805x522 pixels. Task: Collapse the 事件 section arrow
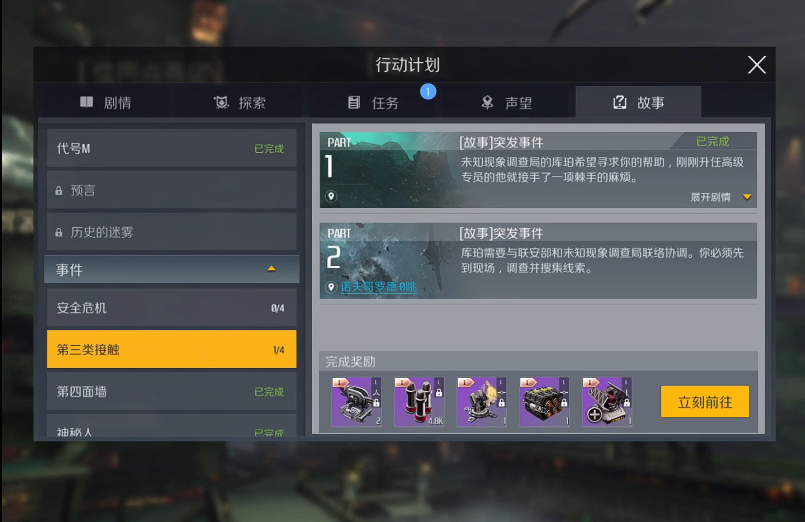pos(272,269)
